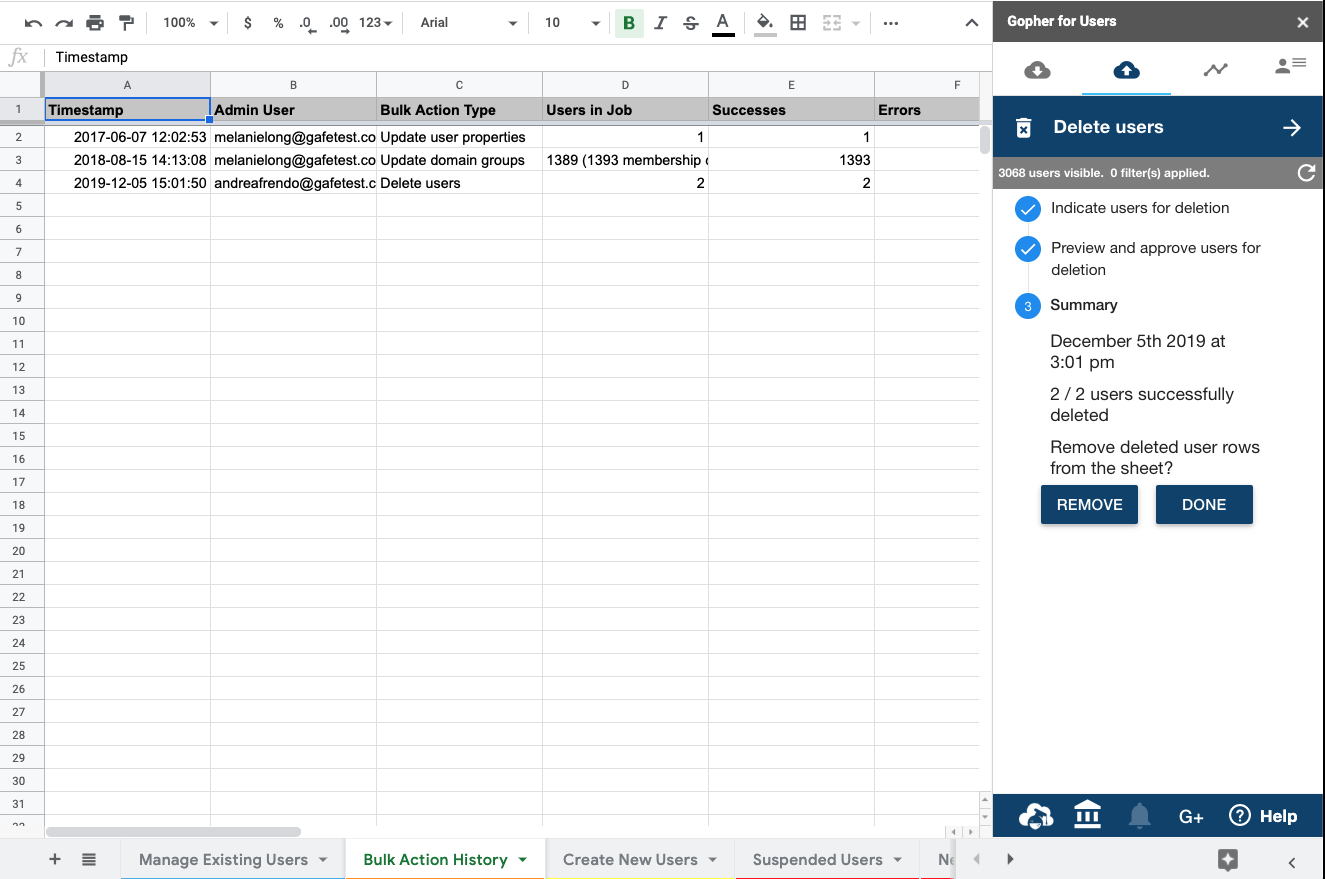
Task: Open the user list icon tab
Action: [1290, 66]
